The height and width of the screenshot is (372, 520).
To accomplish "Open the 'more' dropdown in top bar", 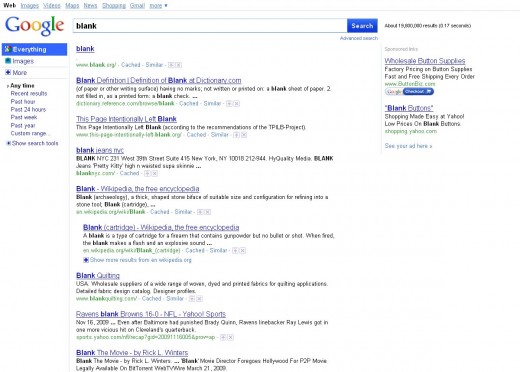I will point(158,6).
